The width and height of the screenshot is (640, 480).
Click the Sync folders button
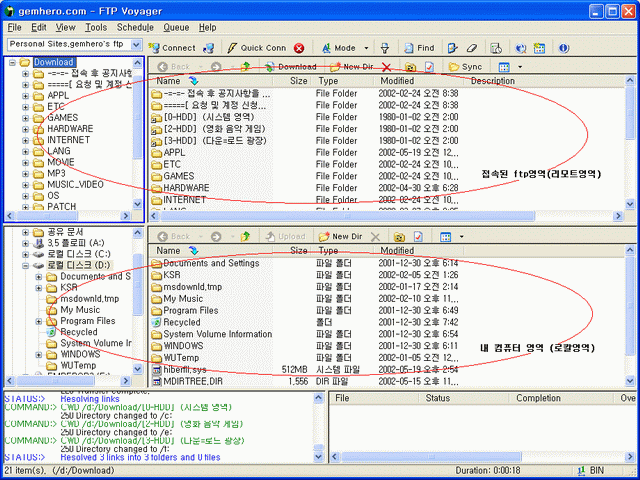tap(465, 67)
